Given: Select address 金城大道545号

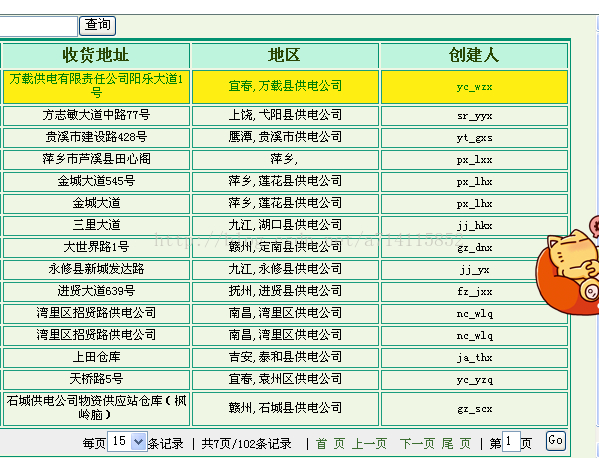Looking at the screenshot, I should coord(96,182).
